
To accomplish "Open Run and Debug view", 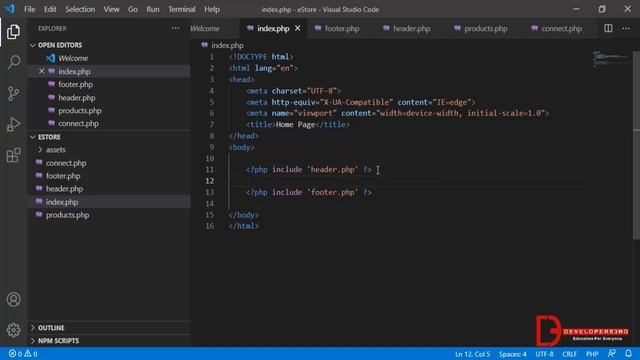I will (x=13, y=124).
